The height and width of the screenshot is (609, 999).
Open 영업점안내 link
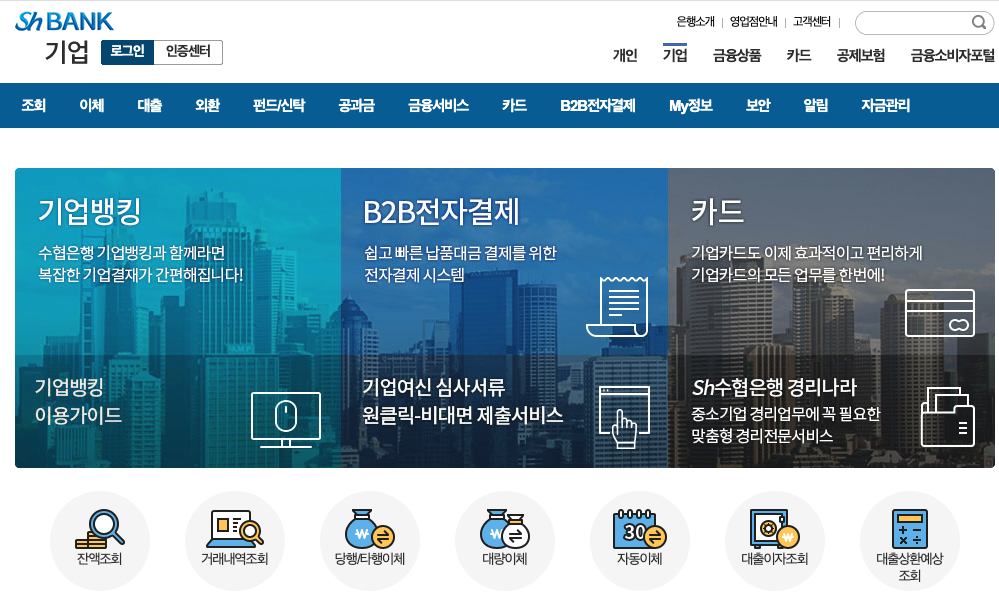pos(753,22)
